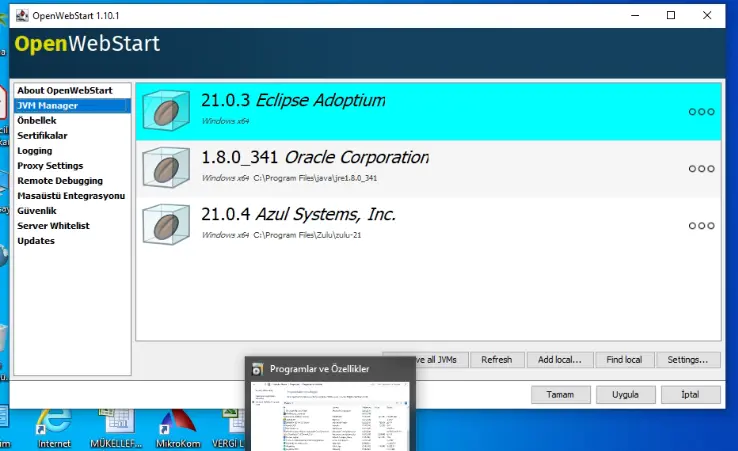Click the Internet Explorer desktop shortcut

(x=54, y=427)
